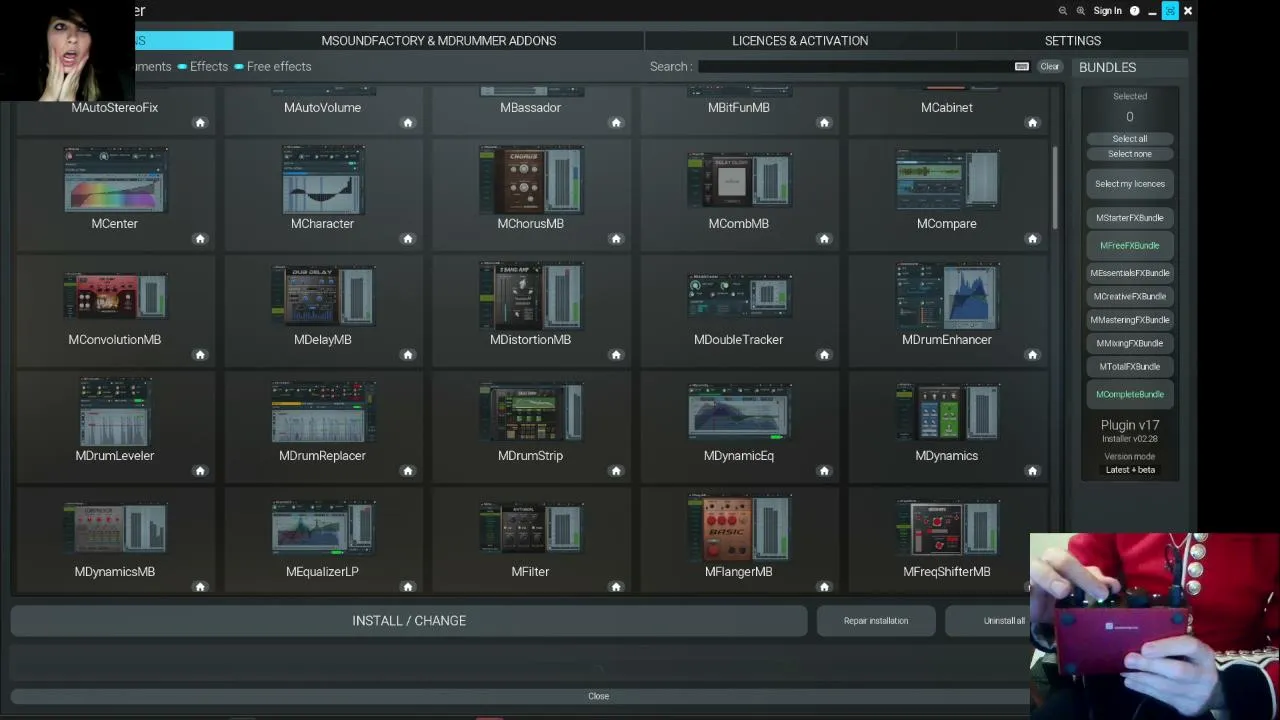Viewport: 1280px width, 720px height.
Task: Open the Settings tab
Action: pyautogui.click(x=1073, y=41)
